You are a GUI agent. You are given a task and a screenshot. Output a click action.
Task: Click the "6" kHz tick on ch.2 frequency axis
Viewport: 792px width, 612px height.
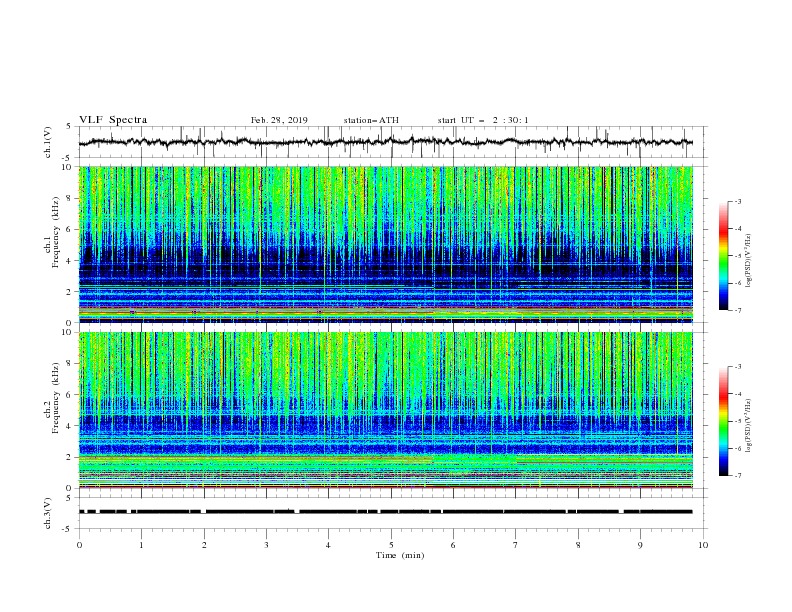(70, 395)
